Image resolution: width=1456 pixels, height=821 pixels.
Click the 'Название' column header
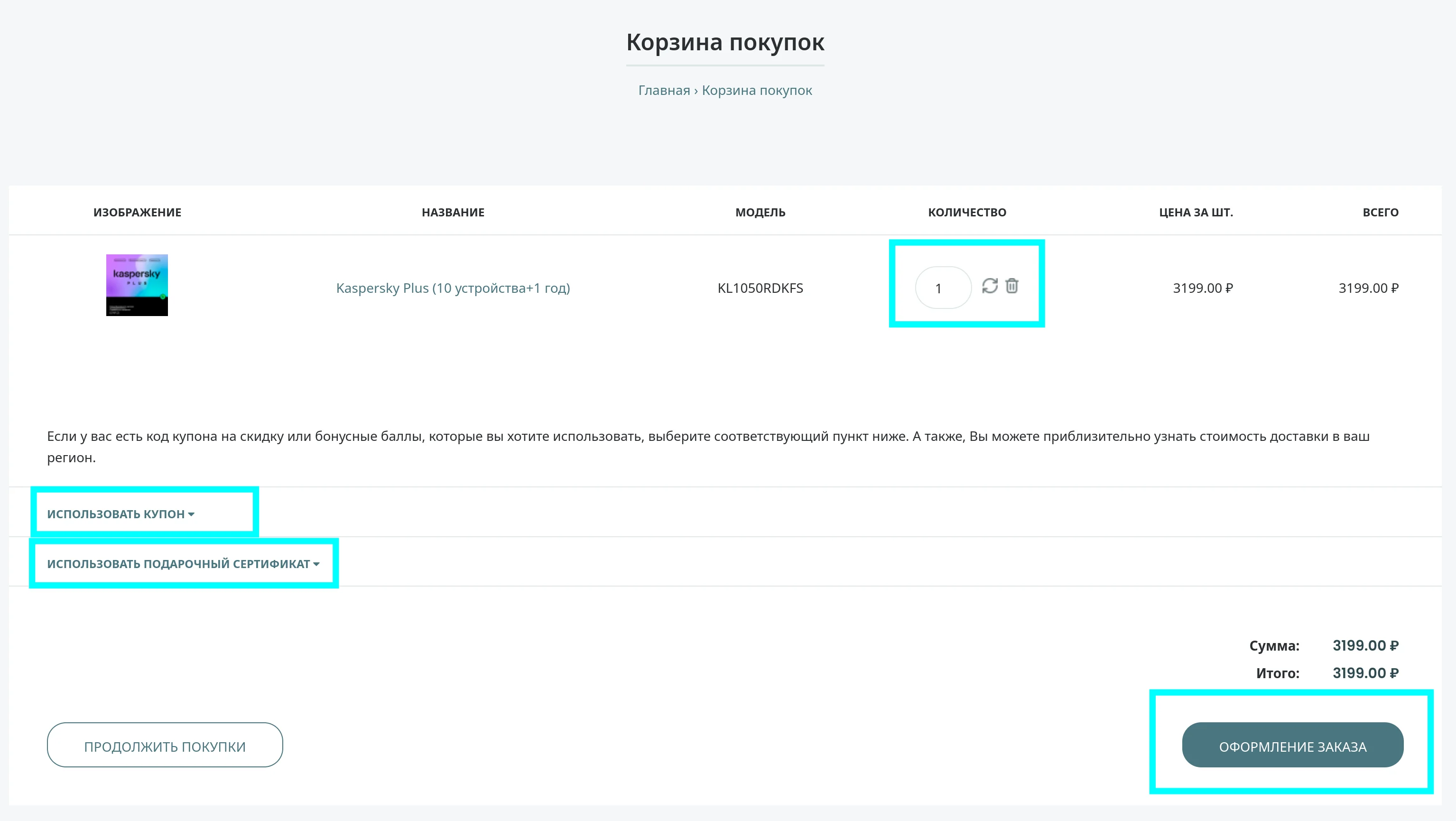pyautogui.click(x=453, y=213)
